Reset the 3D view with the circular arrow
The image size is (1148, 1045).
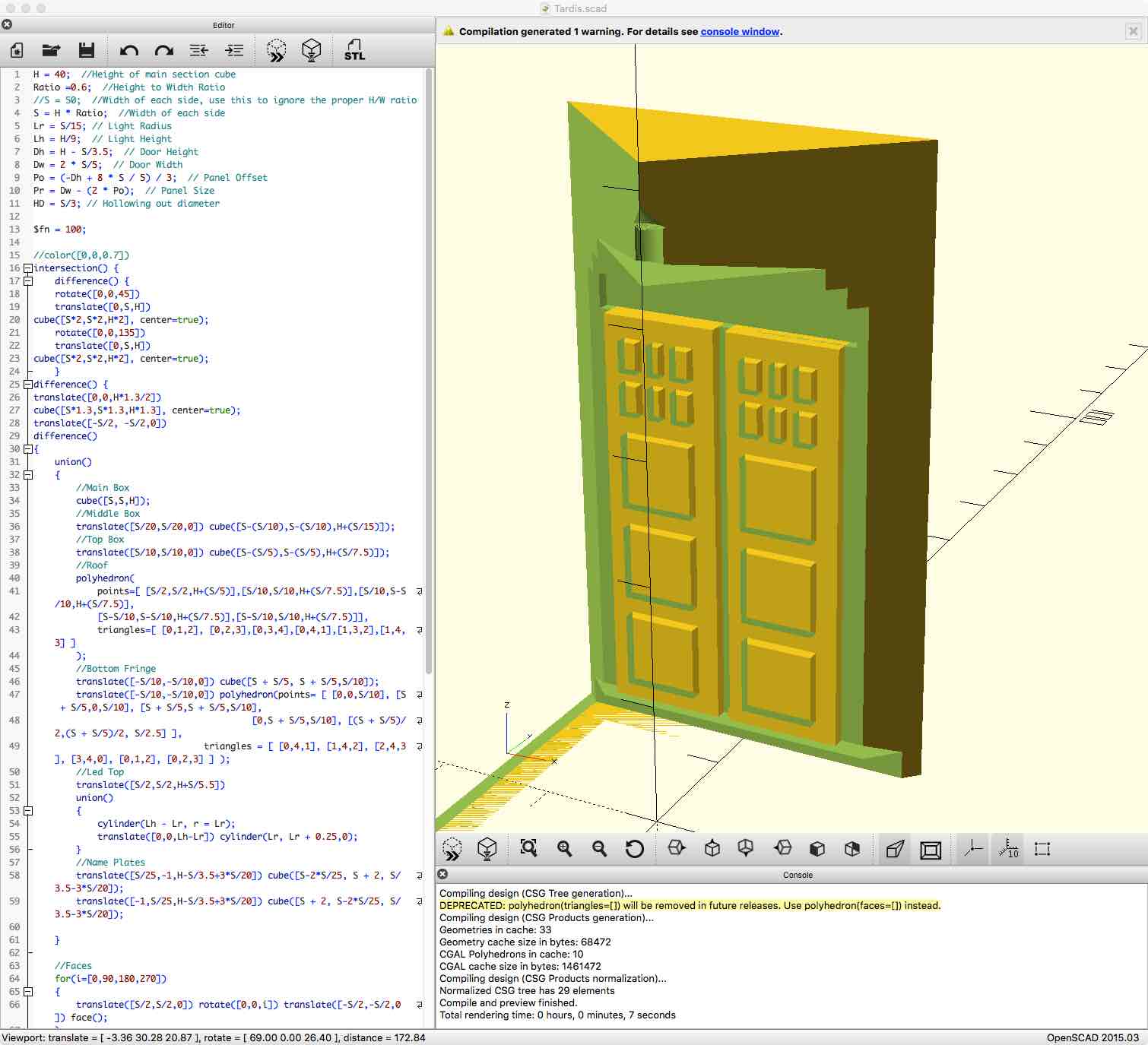[634, 848]
